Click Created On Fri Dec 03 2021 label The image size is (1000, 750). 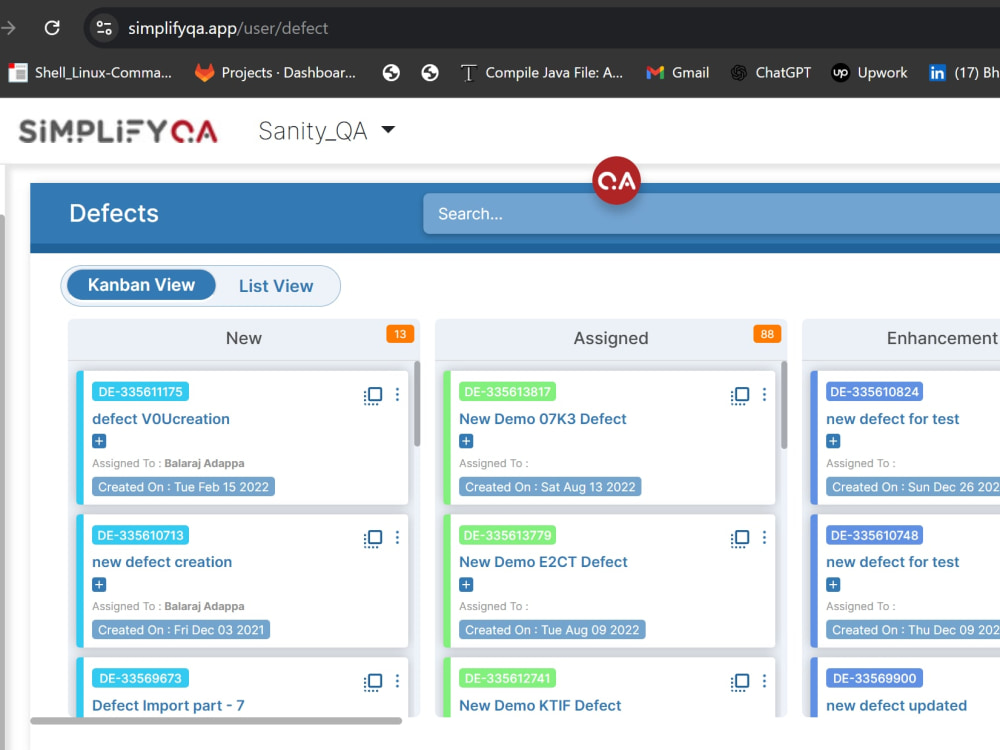pyautogui.click(x=181, y=629)
